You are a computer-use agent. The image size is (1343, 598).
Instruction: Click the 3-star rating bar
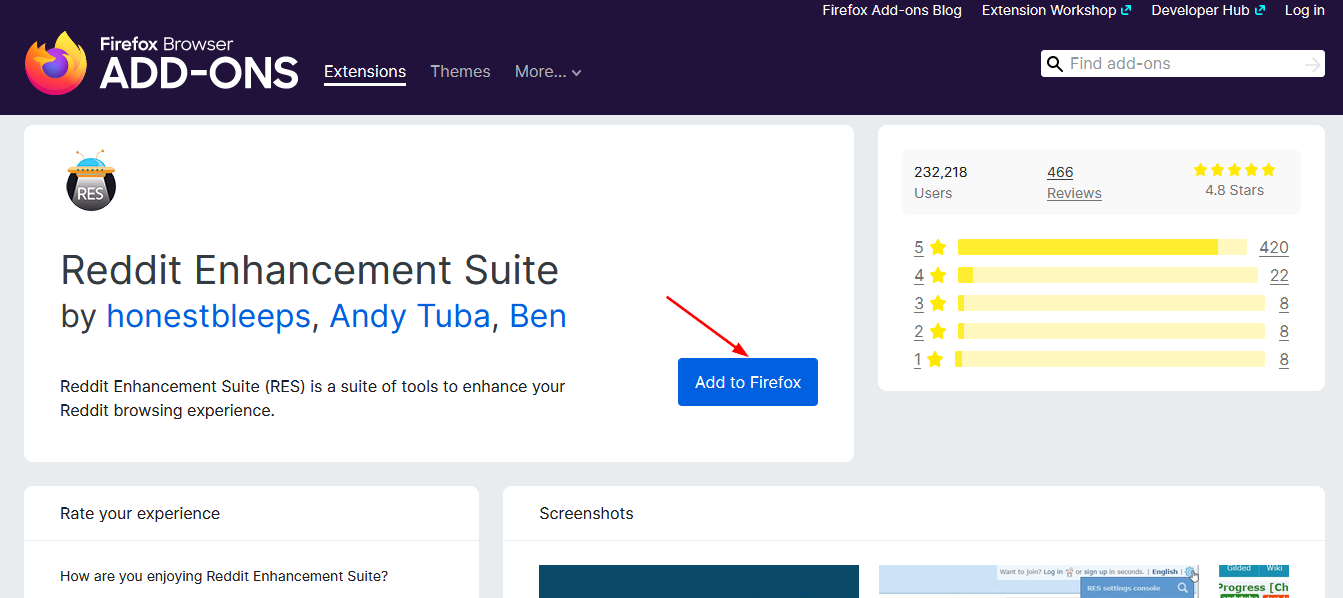click(x=1111, y=303)
